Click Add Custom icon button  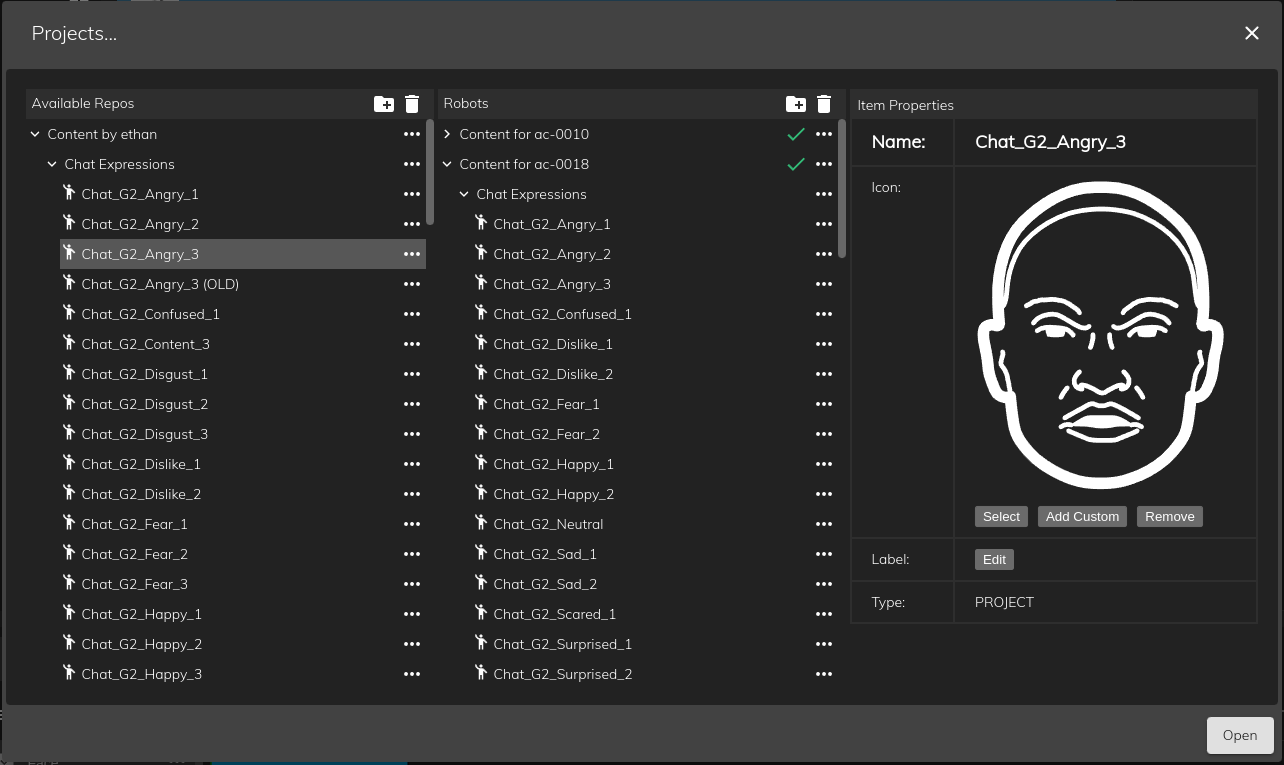(1082, 517)
